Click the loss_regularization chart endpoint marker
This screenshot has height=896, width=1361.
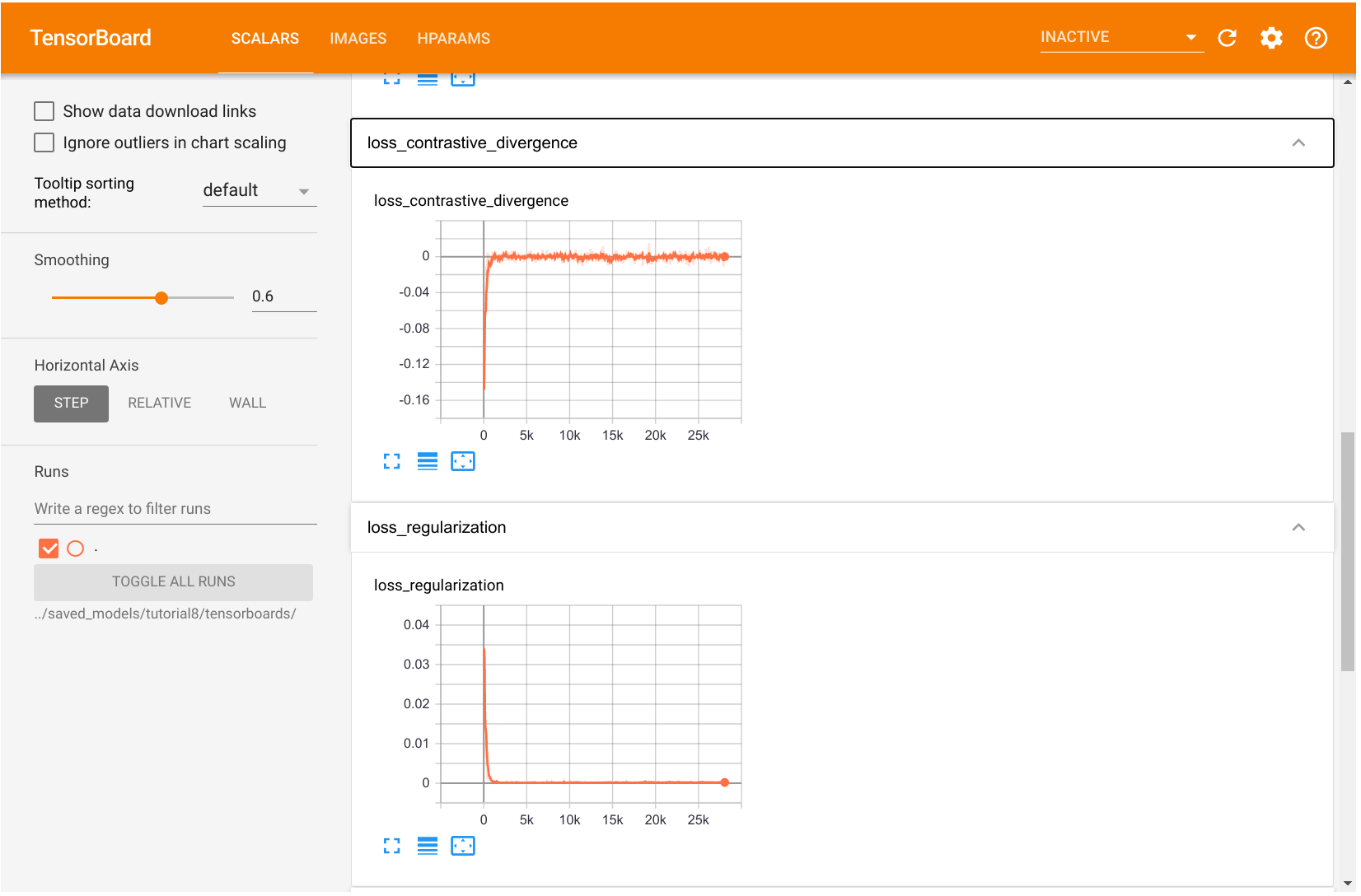[x=725, y=782]
